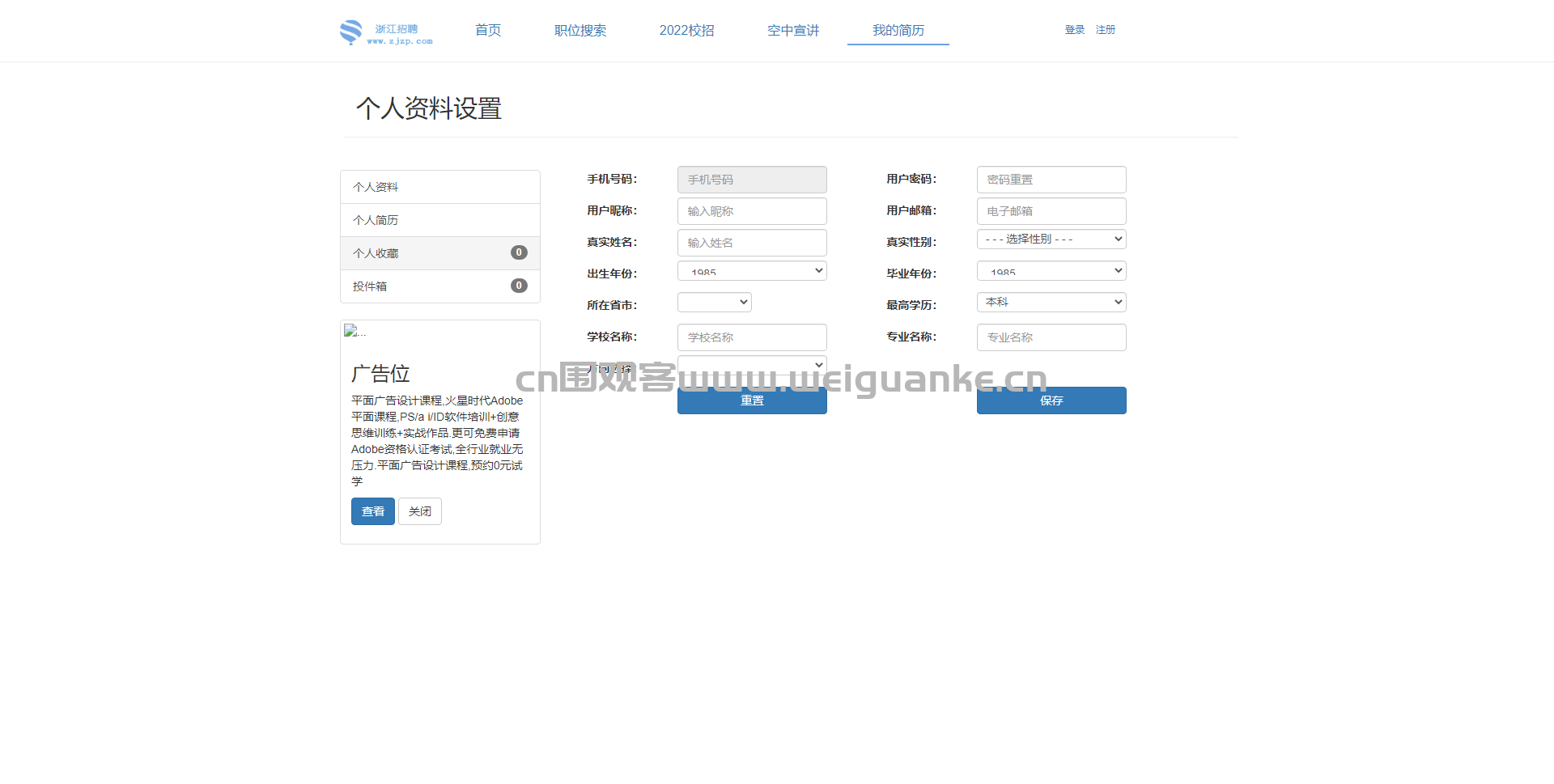Click the broken ad image placeholder

(x=355, y=331)
